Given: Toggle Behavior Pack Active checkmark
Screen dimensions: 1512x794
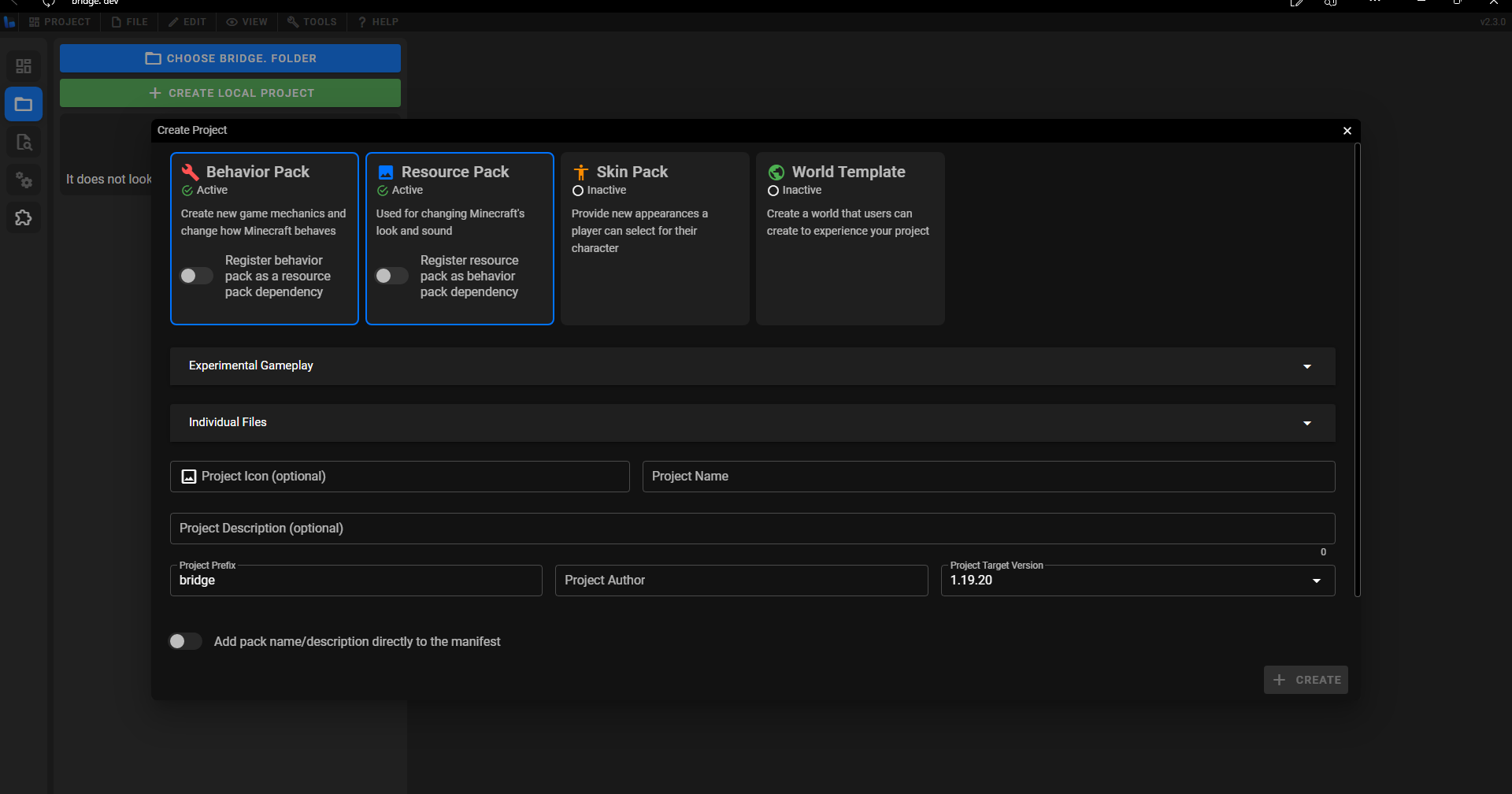Looking at the screenshot, I should (x=187, y=191).
